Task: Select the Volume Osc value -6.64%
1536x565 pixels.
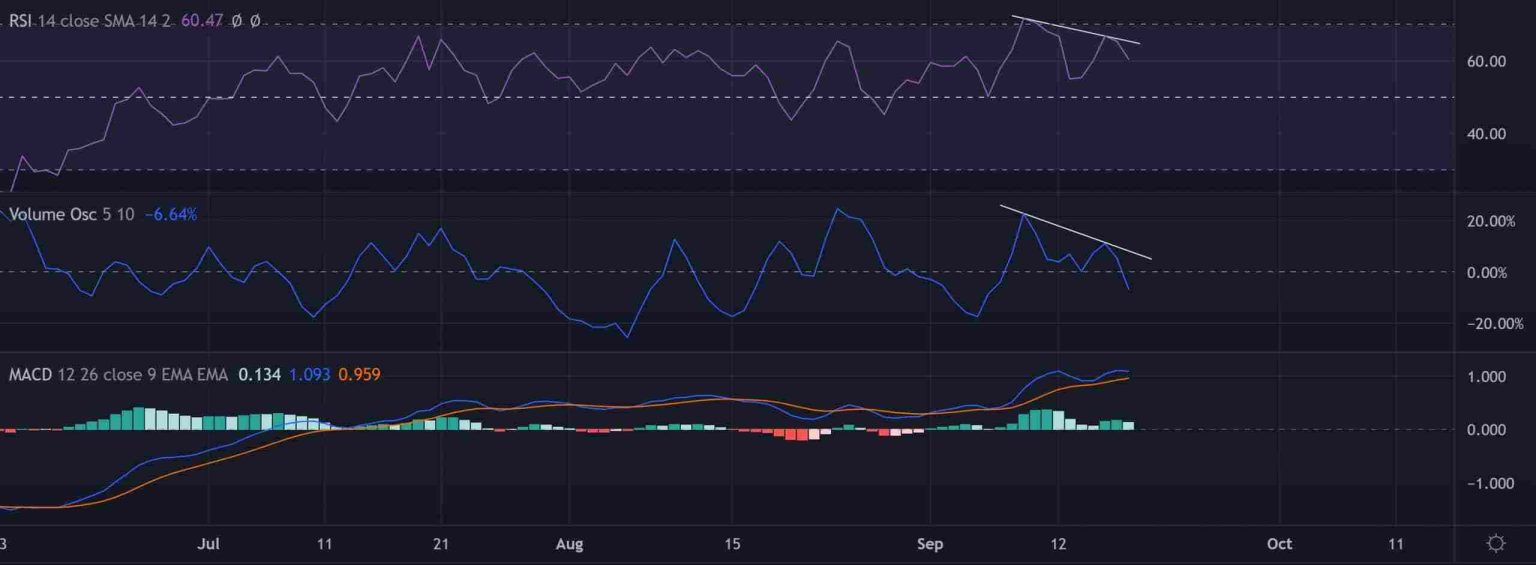Action: point(171,214)
